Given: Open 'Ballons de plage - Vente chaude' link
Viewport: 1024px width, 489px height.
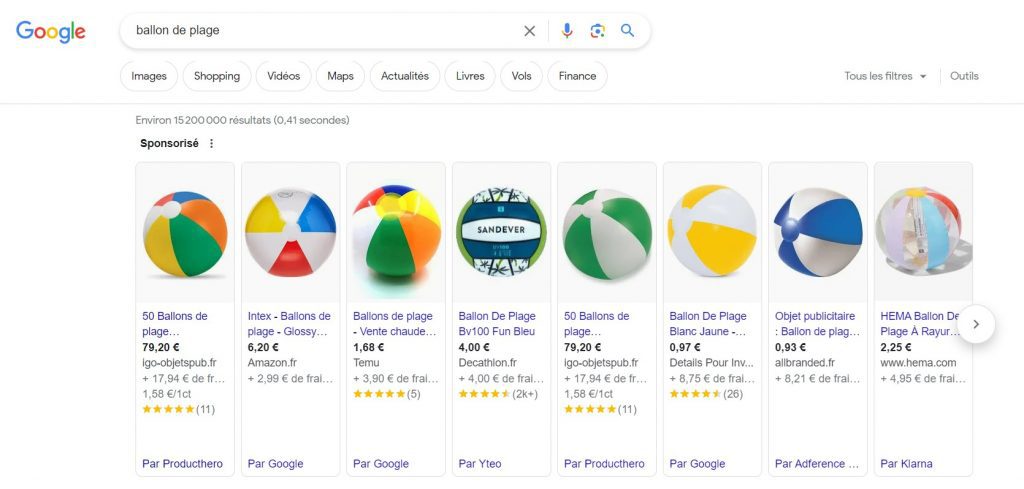Looking at the screenshot, I should [x=394, y=324].
